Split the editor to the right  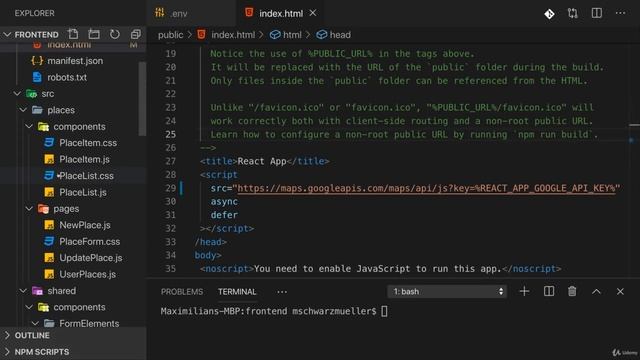(x=597, y=13)
